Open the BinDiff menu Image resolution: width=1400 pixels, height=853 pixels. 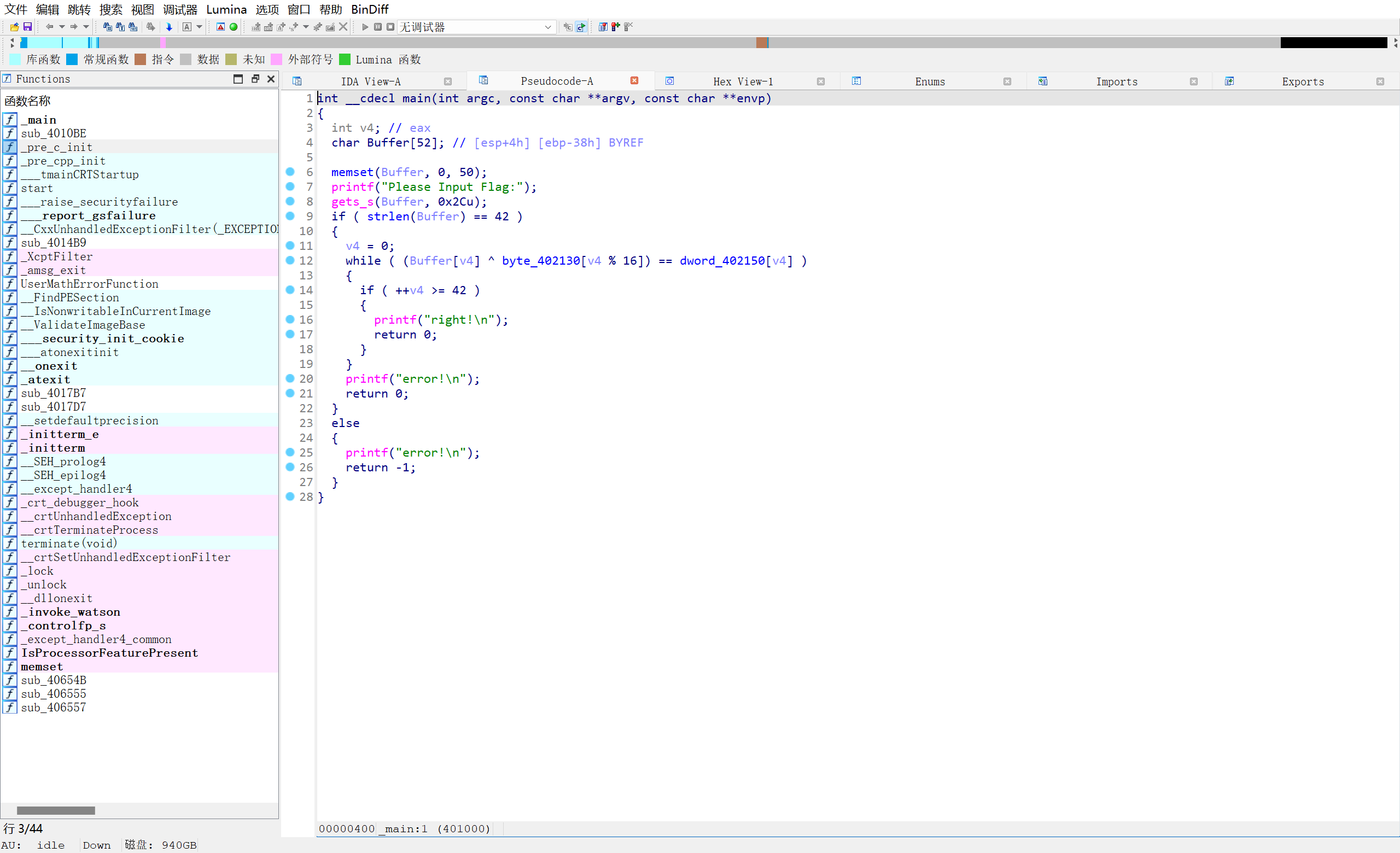[370, 9]
